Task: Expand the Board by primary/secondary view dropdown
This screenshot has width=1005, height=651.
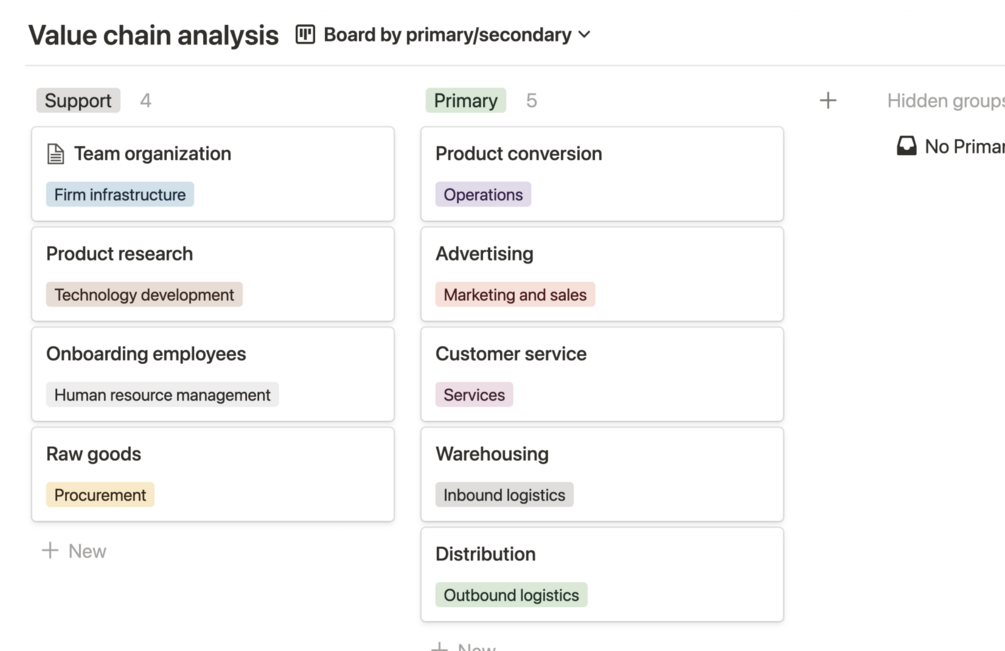Action: tap(584, 35)
